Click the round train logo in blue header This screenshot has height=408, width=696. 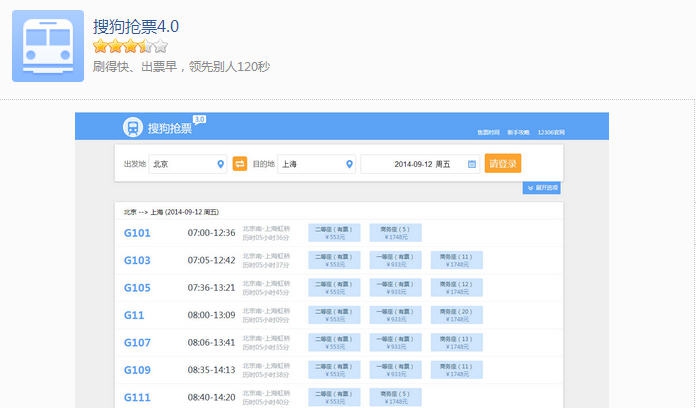click(132, 127)
